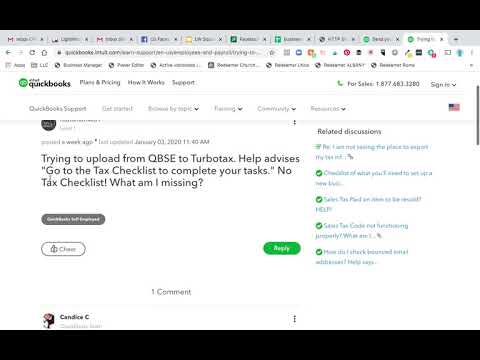Click the Cheer button
Image resolution: width=480 pixels, height=360 pixels.
[63, 249]
